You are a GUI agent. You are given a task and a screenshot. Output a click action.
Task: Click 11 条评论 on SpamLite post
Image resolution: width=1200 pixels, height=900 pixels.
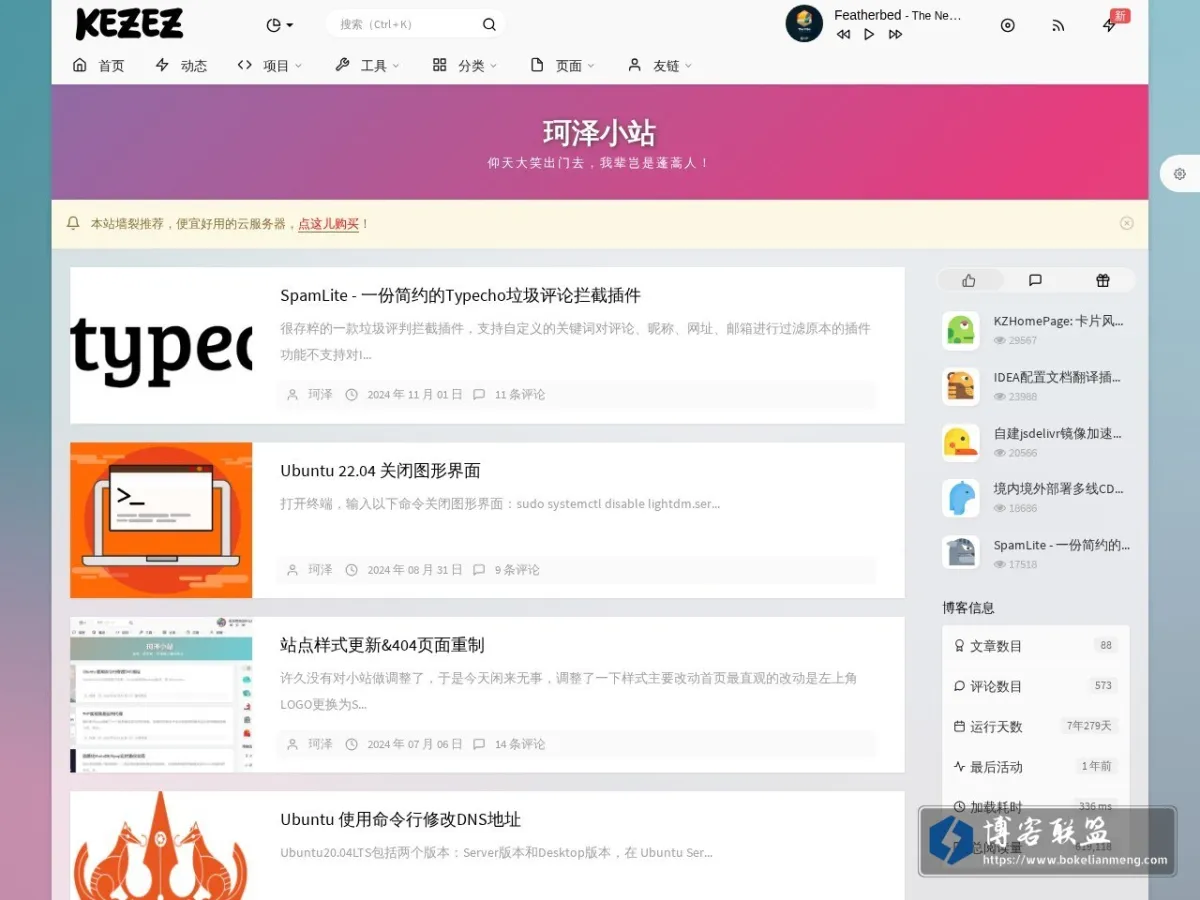(520, 395)
